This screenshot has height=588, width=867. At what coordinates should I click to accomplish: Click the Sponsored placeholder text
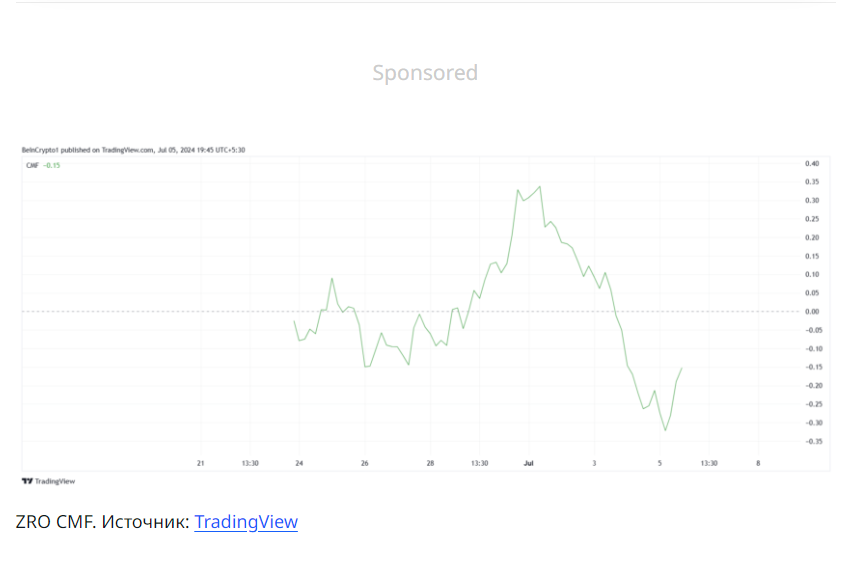[425, 73]
